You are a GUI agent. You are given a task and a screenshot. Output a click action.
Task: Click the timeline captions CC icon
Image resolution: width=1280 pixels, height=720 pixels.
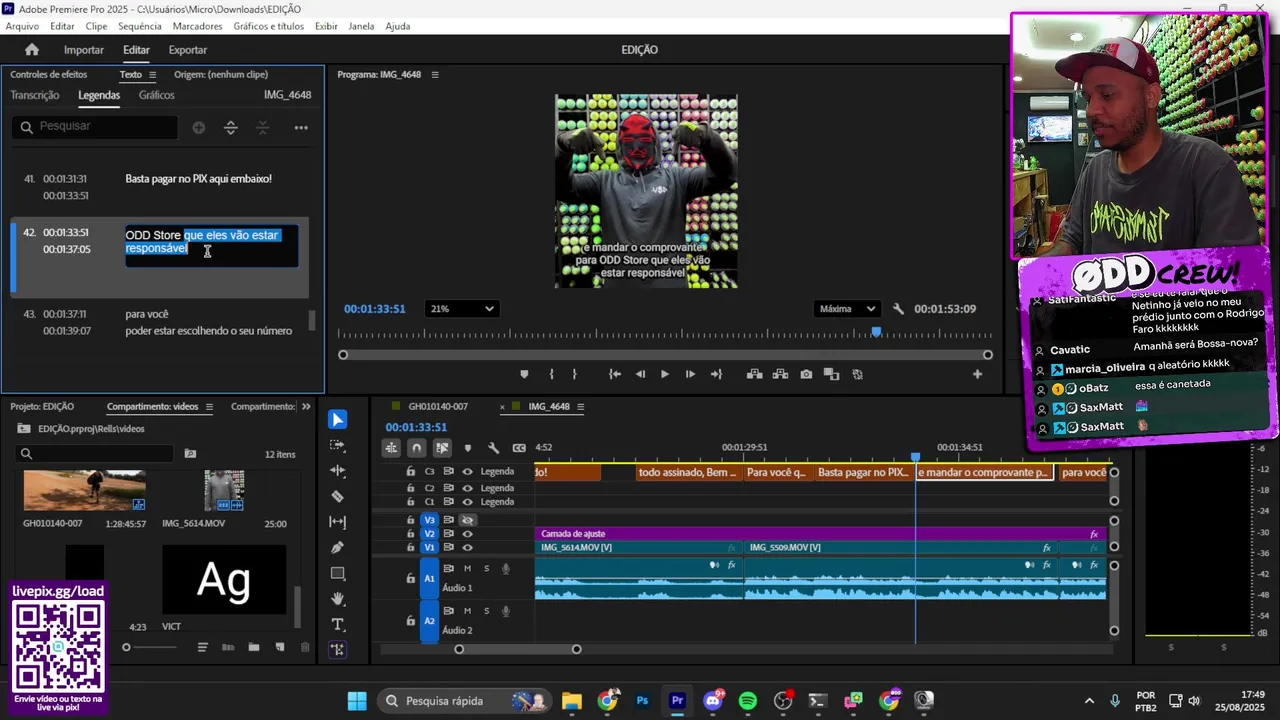coord(519,448)
